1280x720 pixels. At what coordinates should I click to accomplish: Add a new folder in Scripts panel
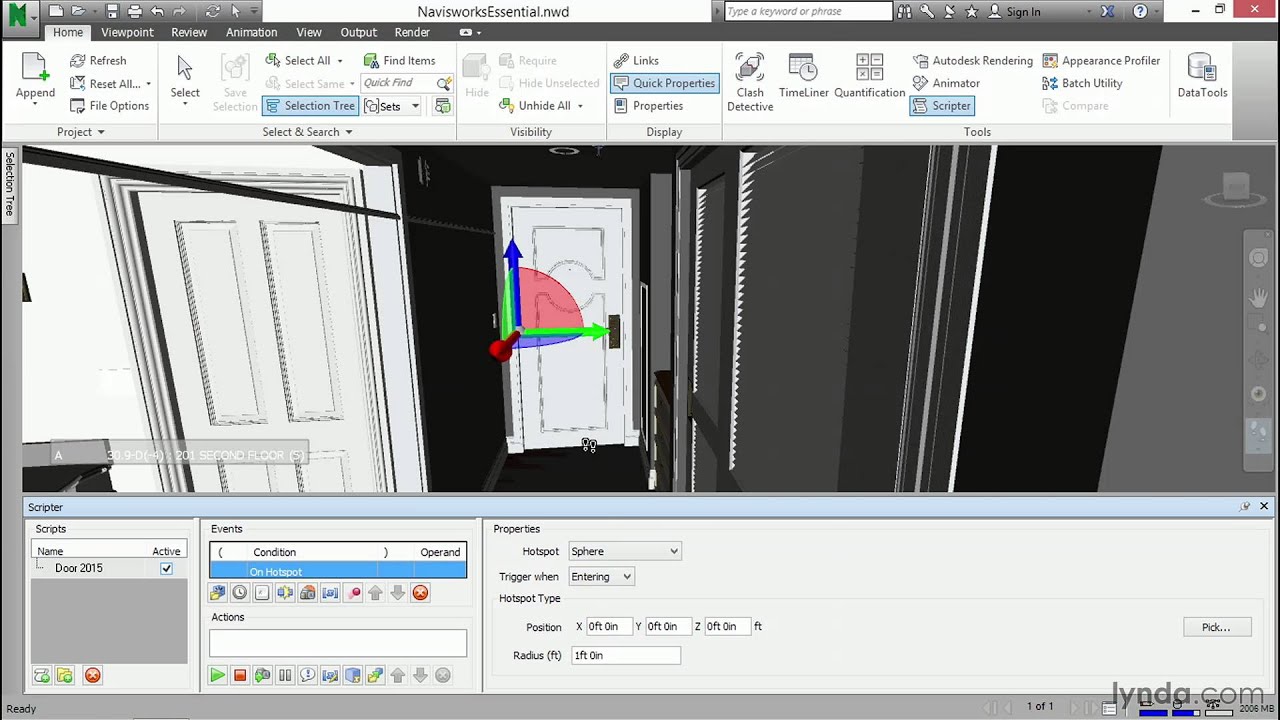click(x=65, y=676)
